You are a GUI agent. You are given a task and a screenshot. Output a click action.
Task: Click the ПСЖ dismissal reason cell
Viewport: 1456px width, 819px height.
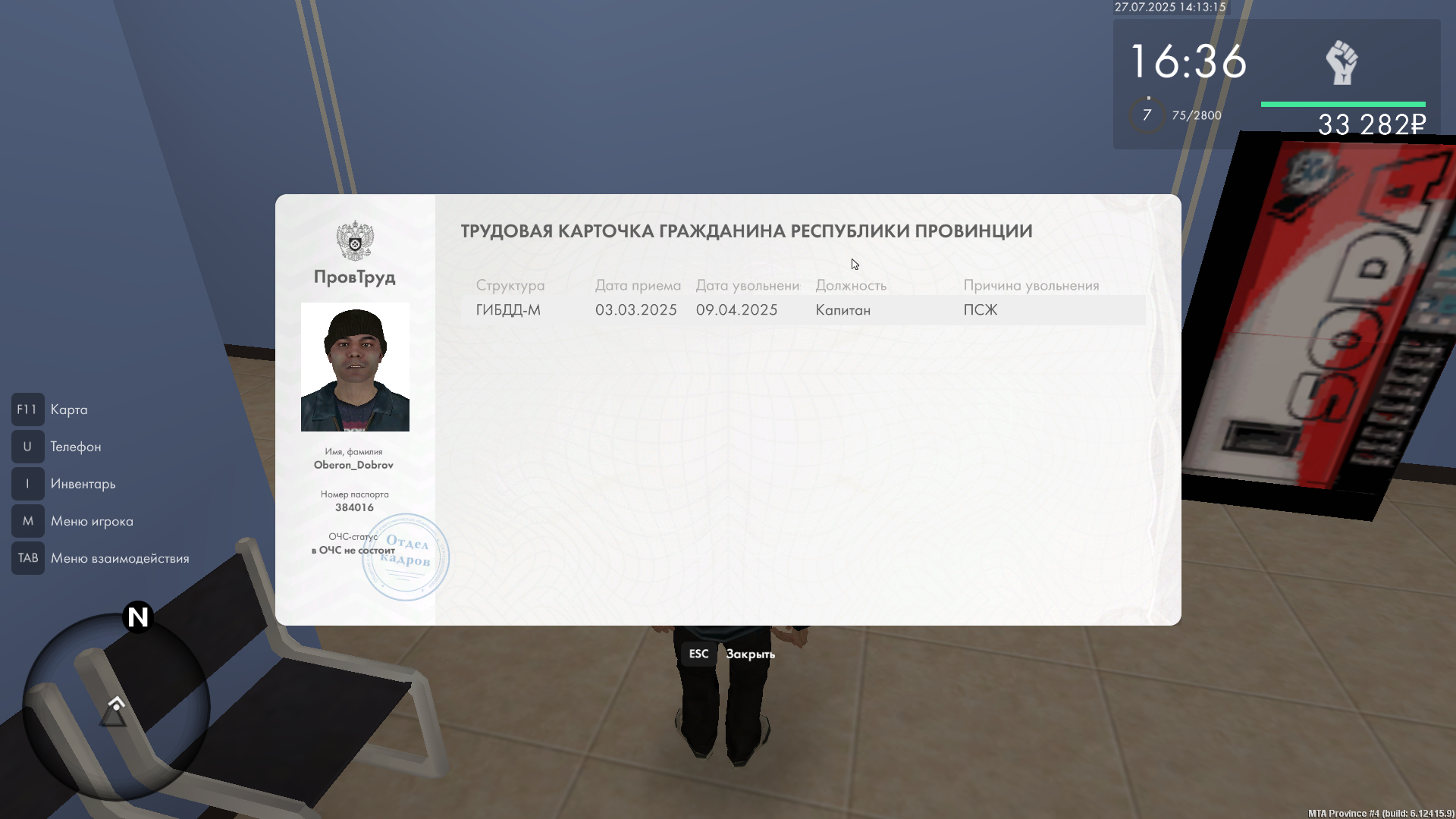981,310
